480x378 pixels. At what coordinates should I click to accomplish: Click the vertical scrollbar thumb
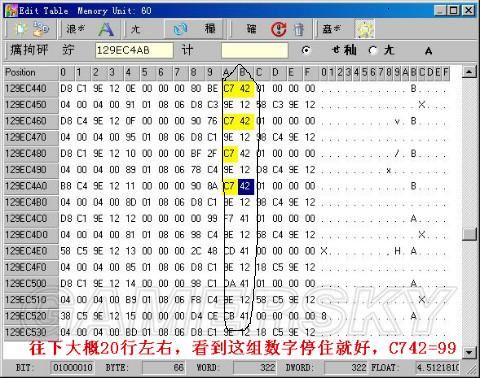coord(470,234)
